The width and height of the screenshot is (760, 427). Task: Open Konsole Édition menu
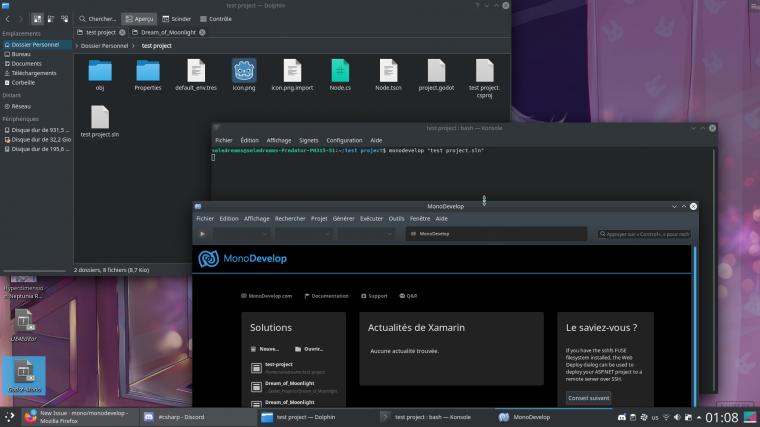250,140
